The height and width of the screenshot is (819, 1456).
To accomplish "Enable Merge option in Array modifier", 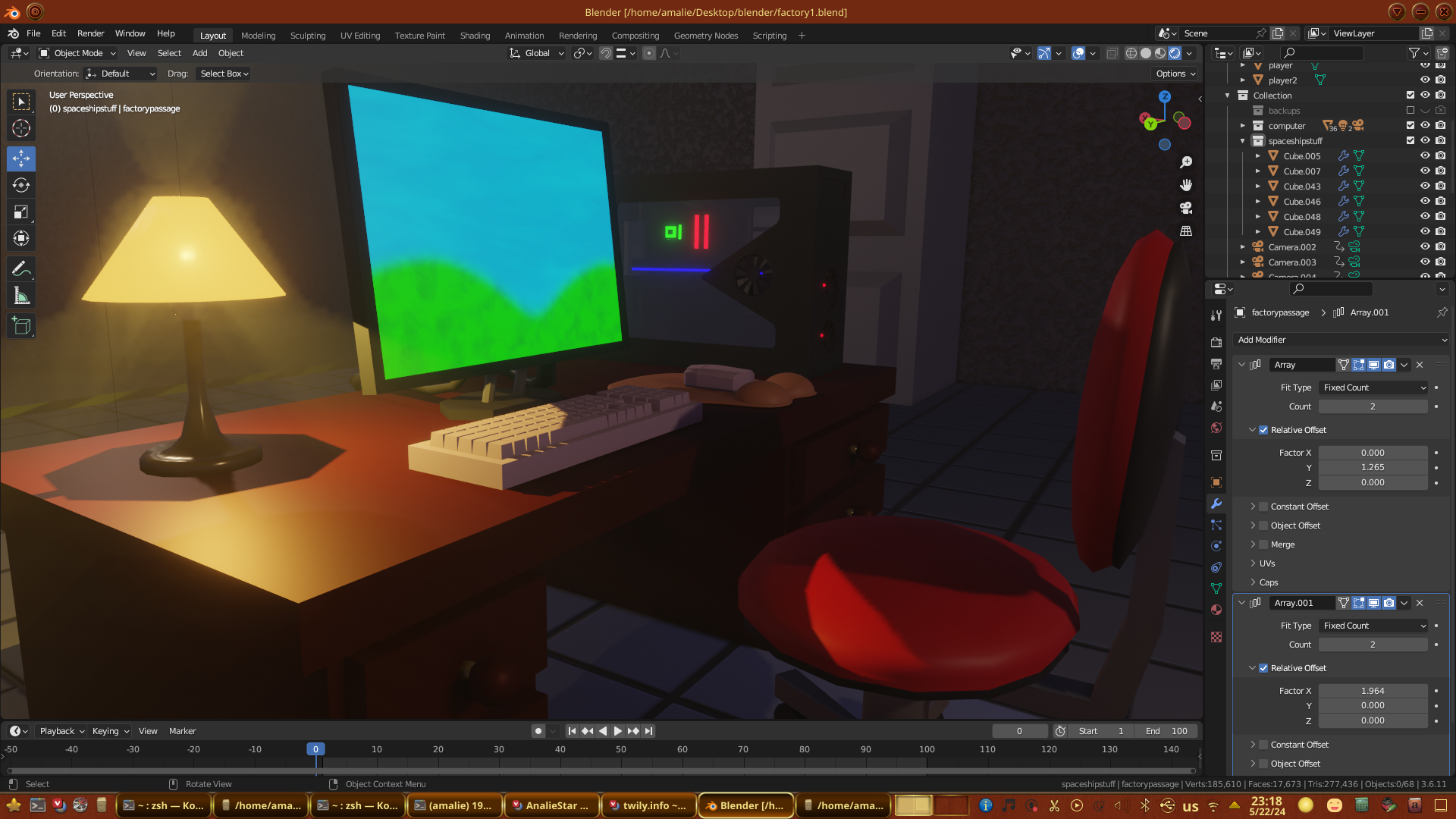I will click(1263, 544).
